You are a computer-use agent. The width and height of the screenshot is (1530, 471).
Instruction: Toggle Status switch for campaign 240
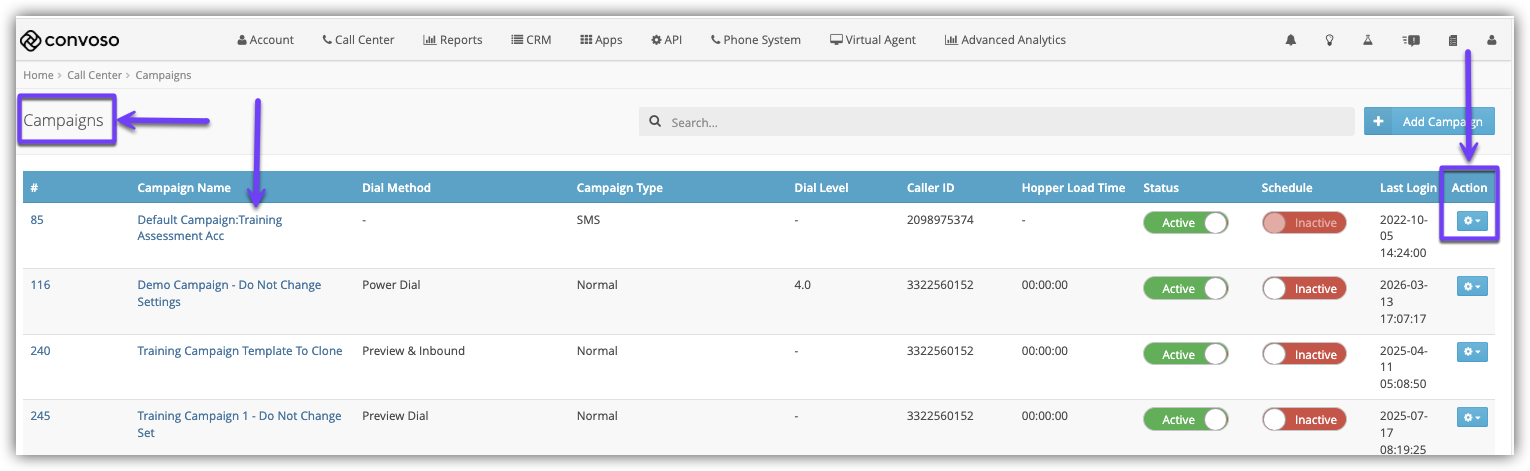(1186, 355)
